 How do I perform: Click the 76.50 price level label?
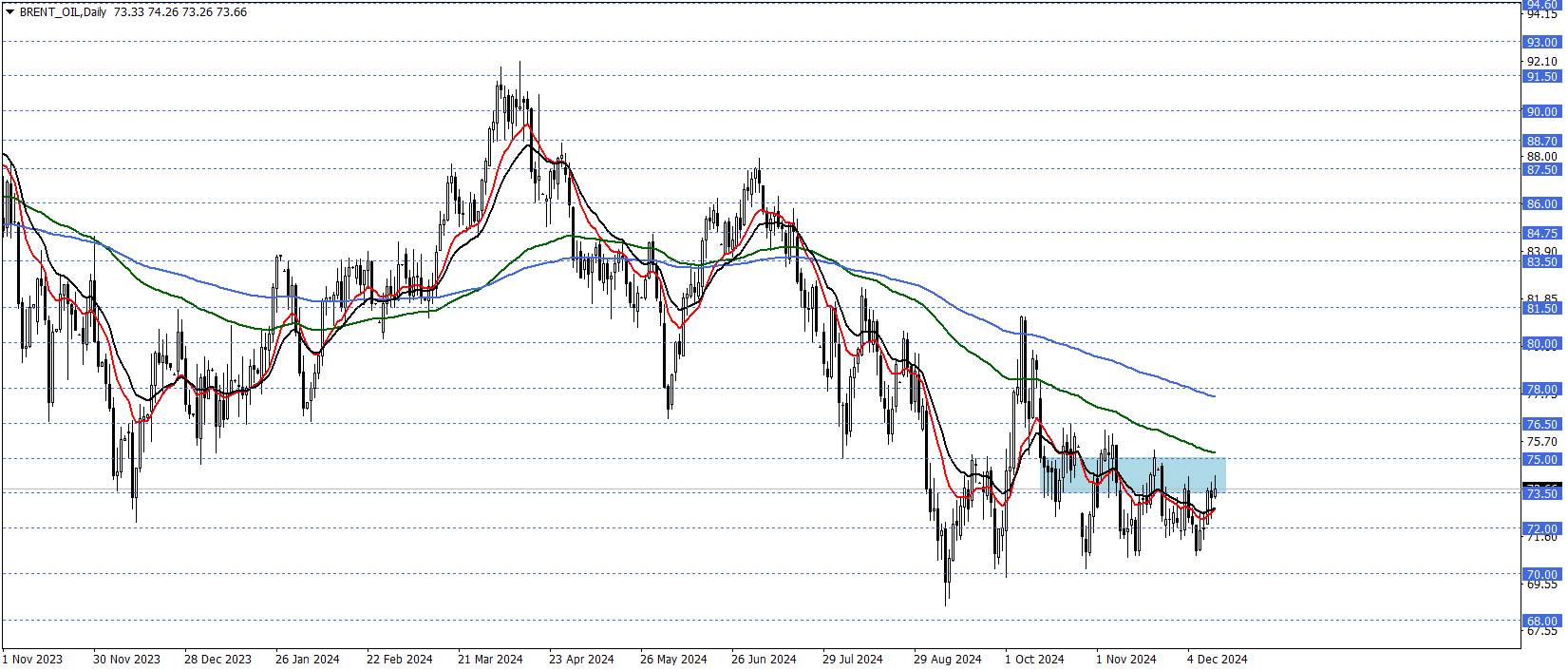(1541, 424)
